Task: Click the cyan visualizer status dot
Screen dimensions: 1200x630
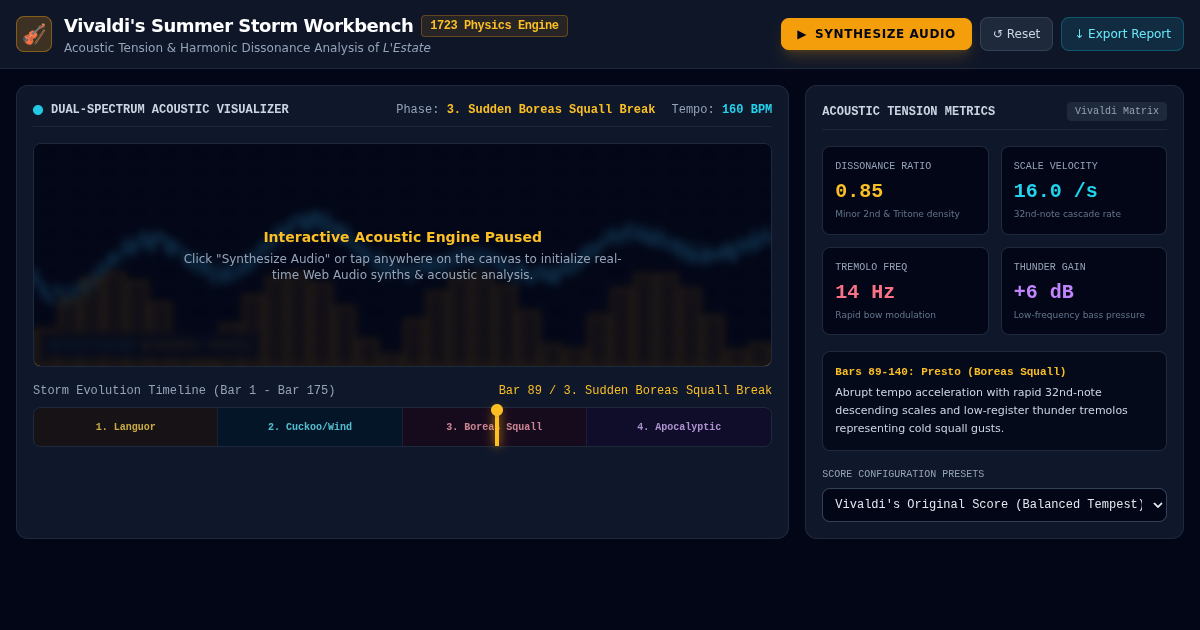Action: (x=38, y=110)
